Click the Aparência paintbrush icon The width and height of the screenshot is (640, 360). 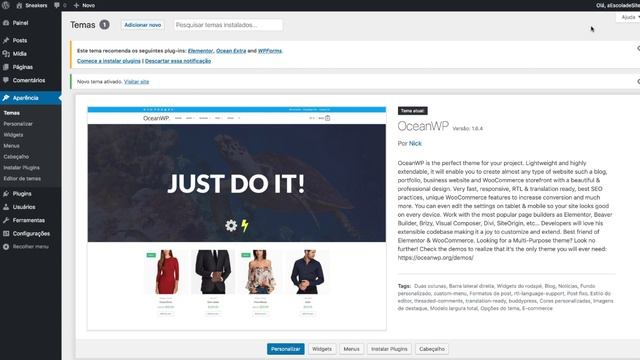click(6, 98)
